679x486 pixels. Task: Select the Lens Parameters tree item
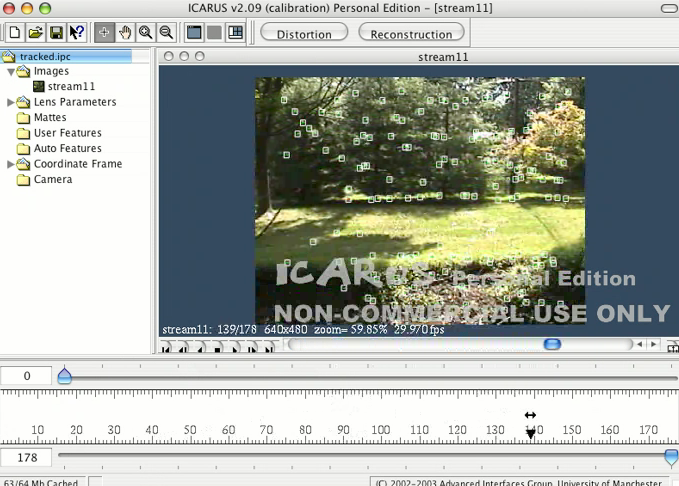point(75,102)
